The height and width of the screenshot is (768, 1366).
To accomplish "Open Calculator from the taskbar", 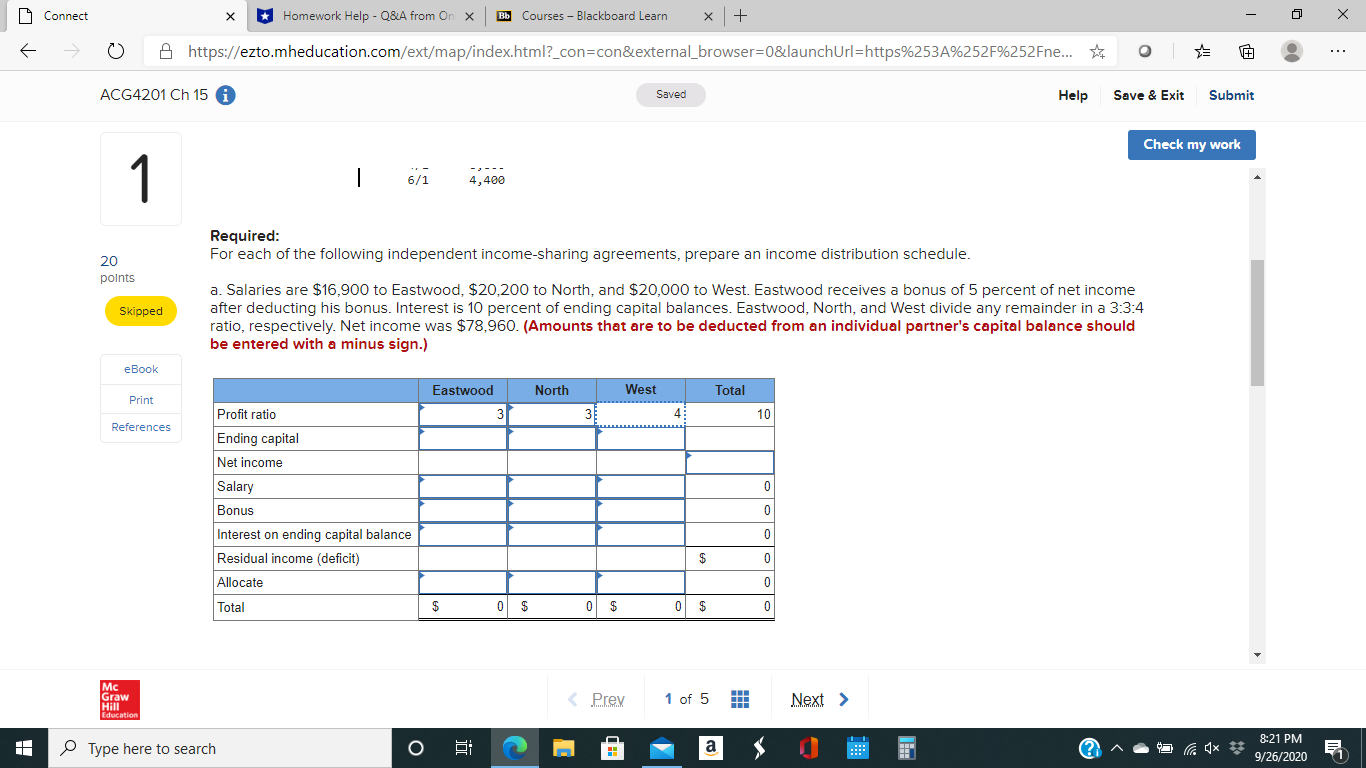I will tap(907, 748).
